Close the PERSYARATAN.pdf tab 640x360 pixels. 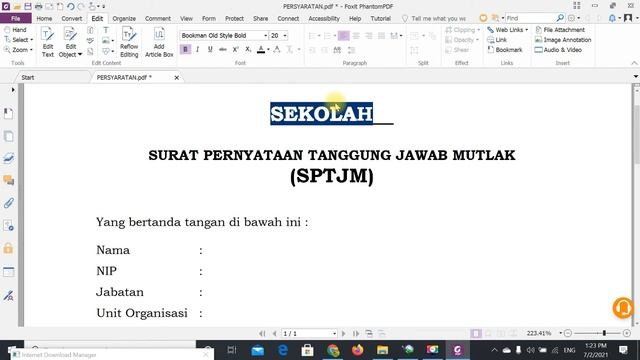(176, 78)
